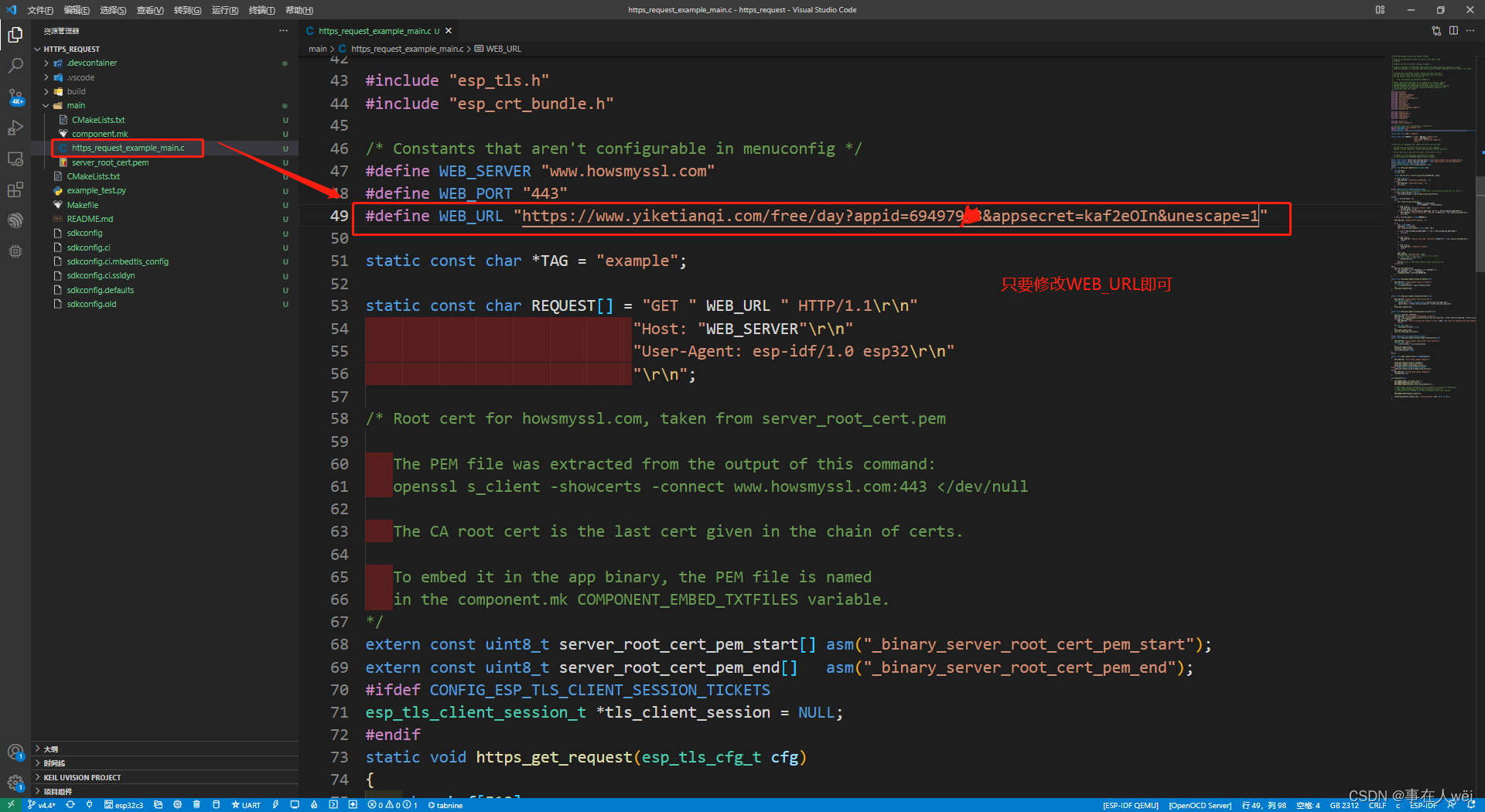Open the 编辑(E) menu
The image size is (1485, 812).
[77, 10]
